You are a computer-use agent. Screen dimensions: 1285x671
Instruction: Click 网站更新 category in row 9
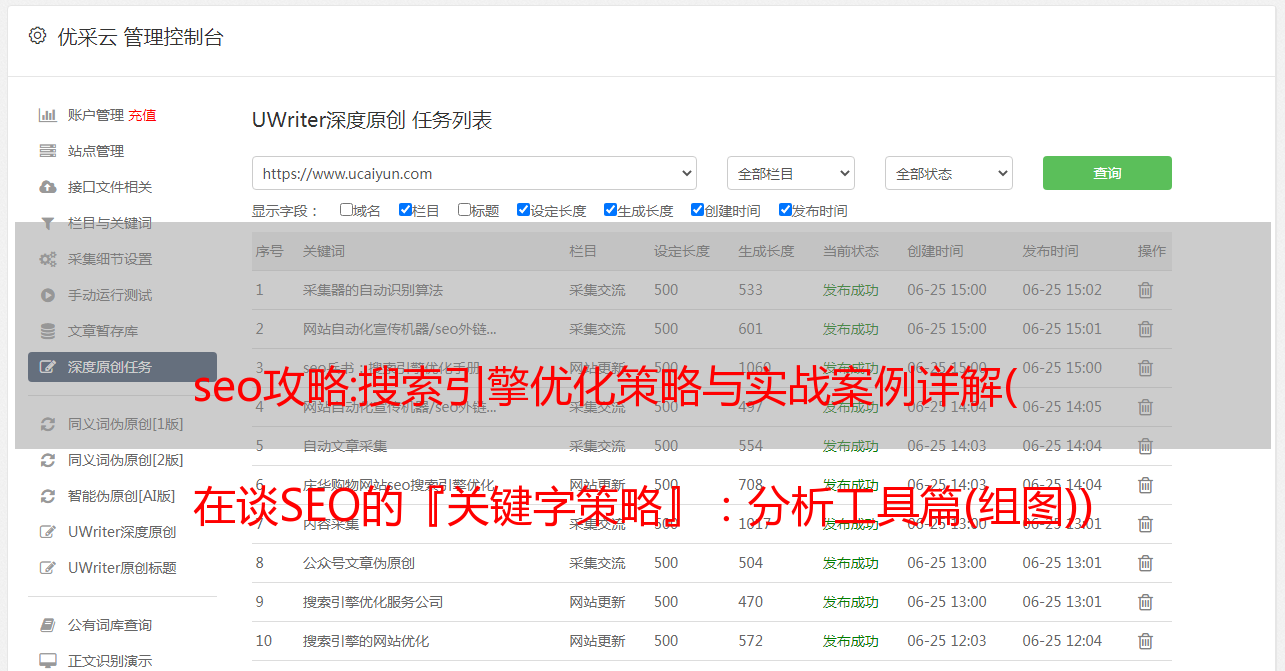(597, 602)
